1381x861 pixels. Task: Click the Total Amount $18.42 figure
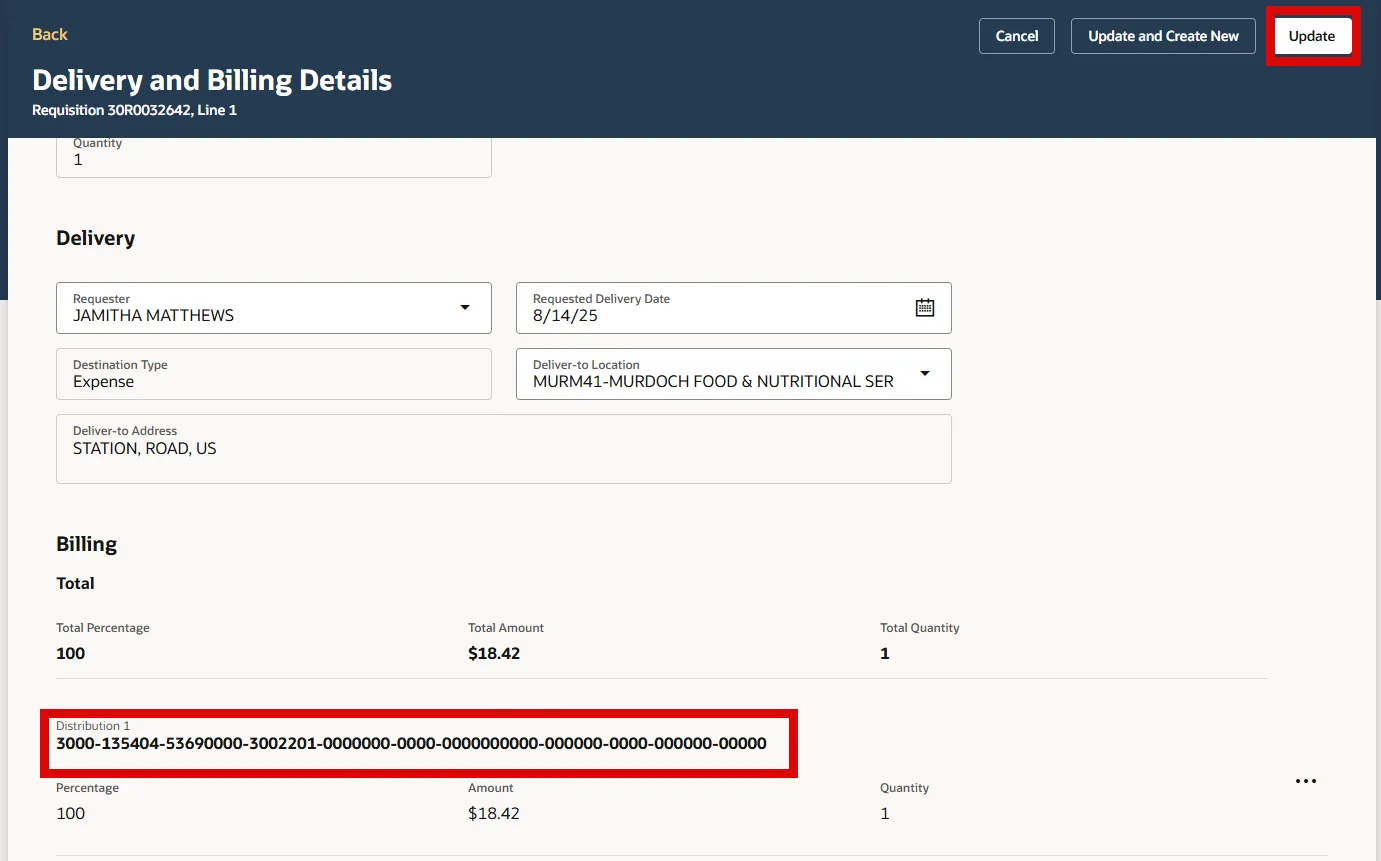494,654
